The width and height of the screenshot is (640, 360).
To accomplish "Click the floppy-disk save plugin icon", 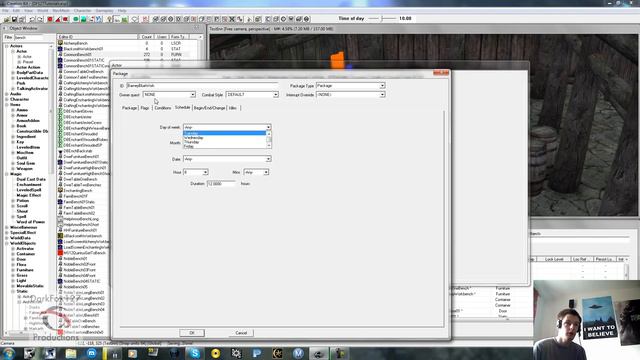I will 14,19.
